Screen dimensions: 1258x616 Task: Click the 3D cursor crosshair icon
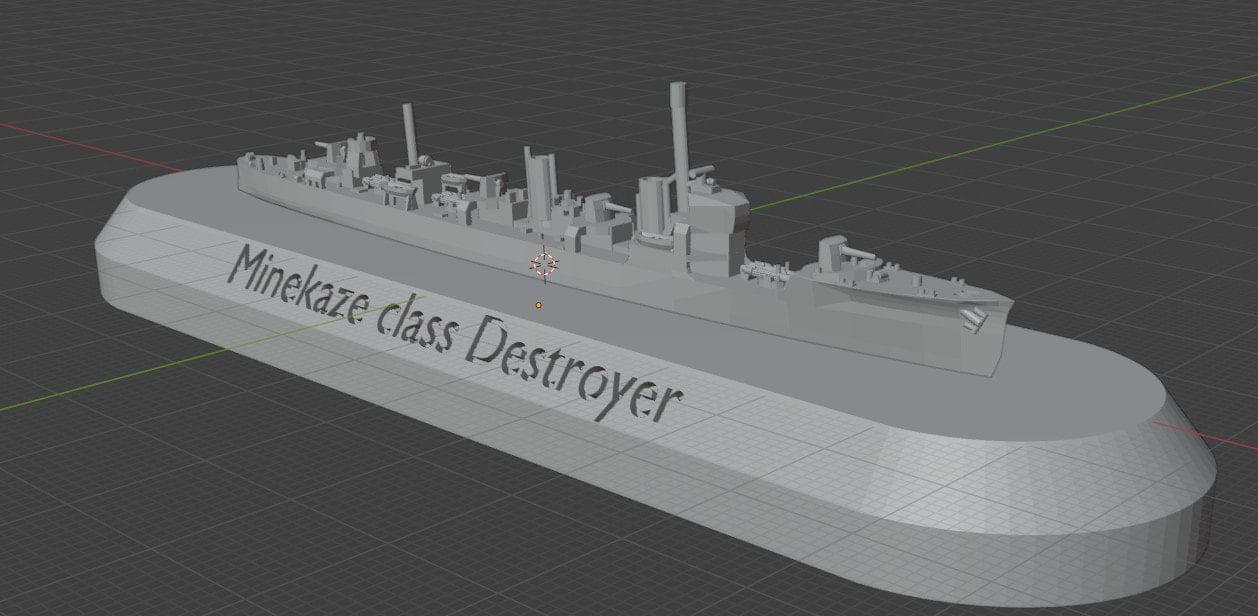pyautogui.click(x=542, y=263)
